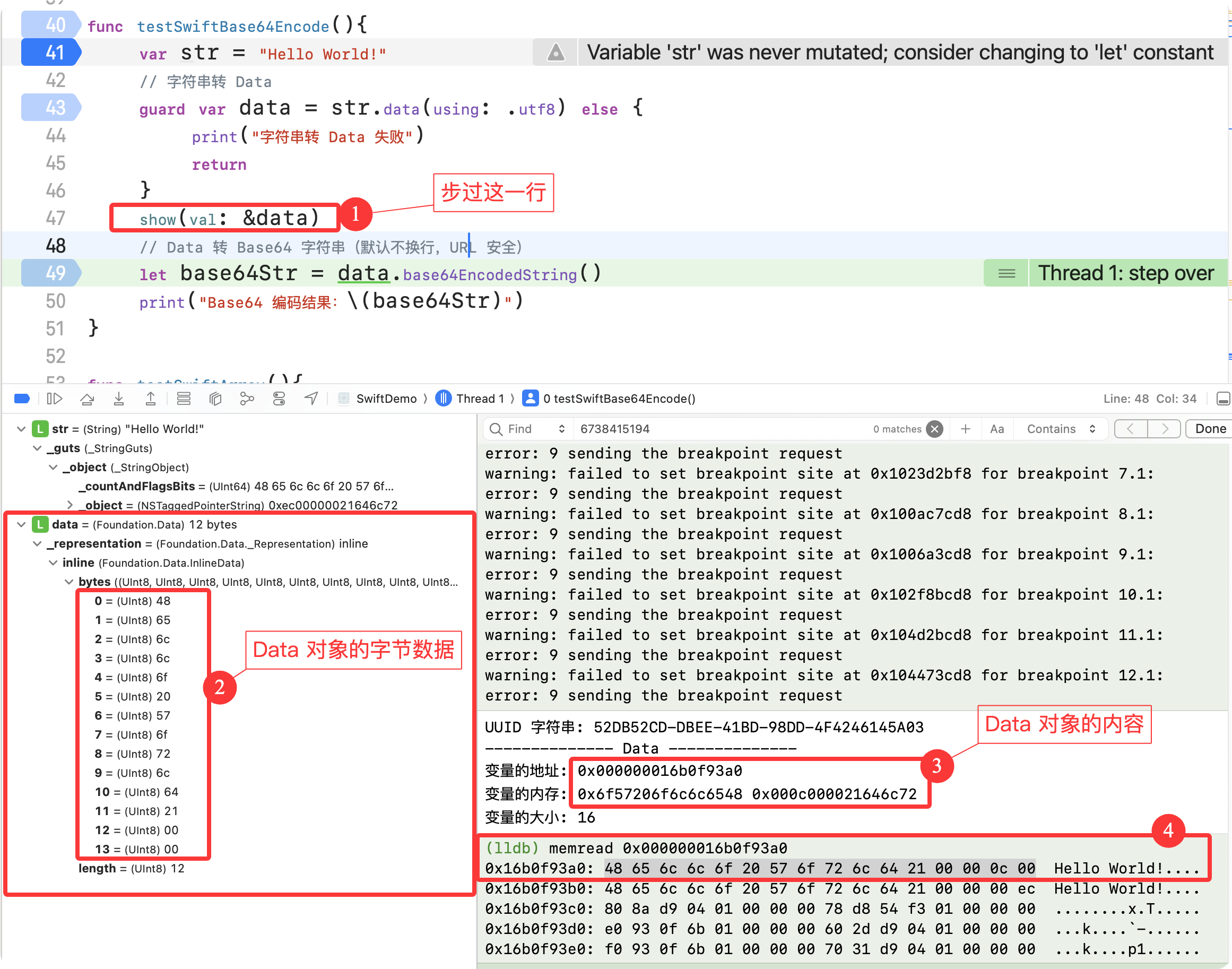Toggle the breakpoint on line 40
The image size is (1232, 969).
(51, 25)
